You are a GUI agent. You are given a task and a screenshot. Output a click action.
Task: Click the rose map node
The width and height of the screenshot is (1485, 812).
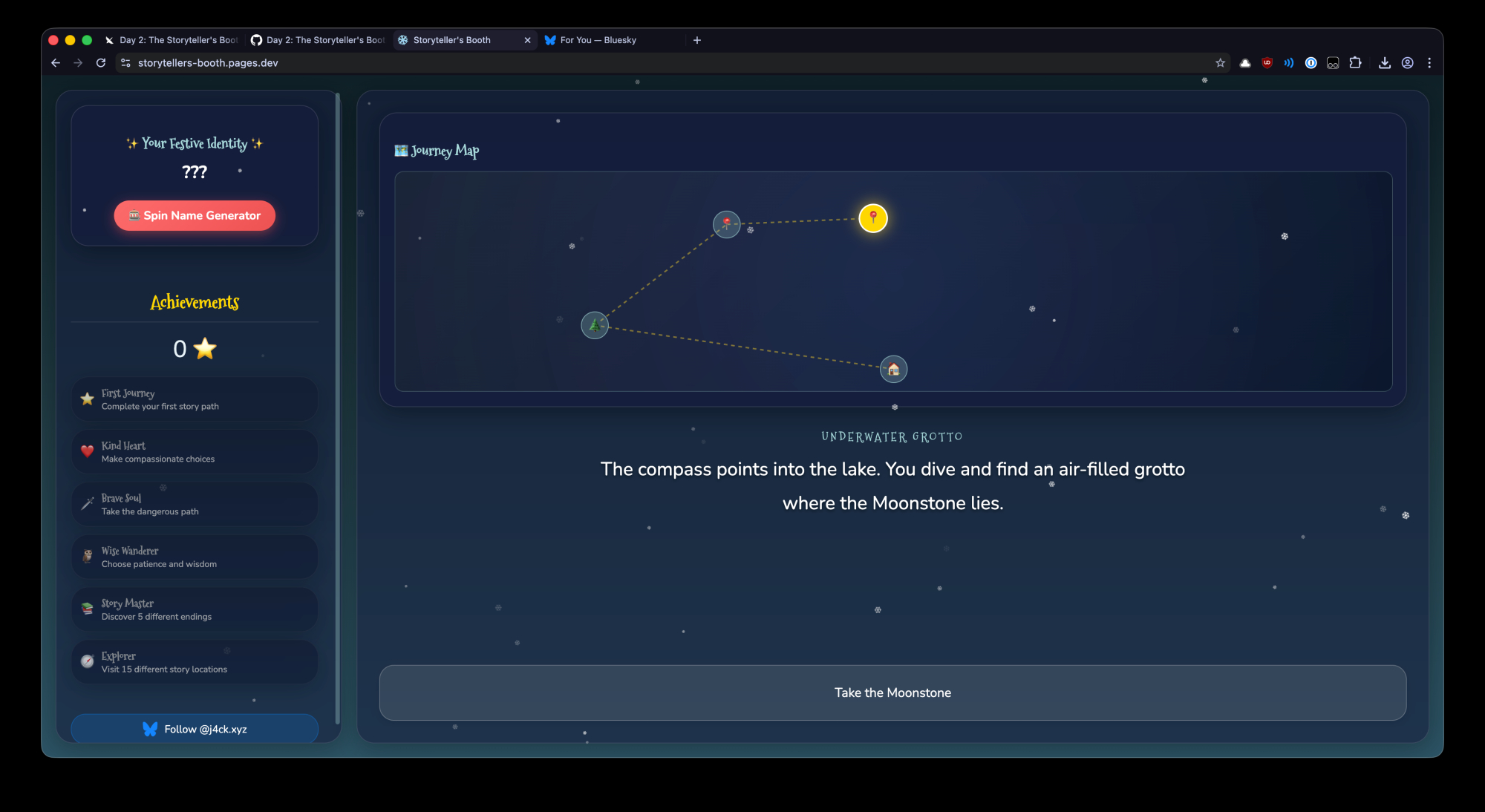click(726, 223)
